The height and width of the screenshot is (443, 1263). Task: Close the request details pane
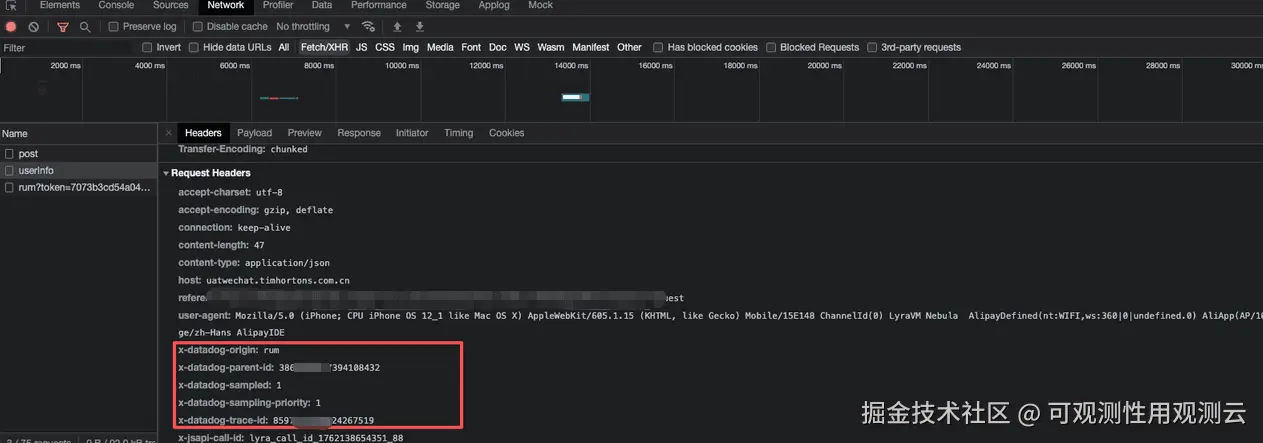168,133
